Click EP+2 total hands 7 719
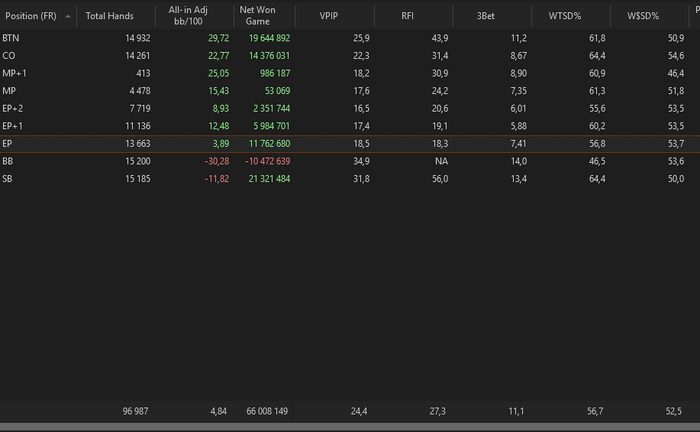The width and height of the screenshot is (700, 432). [x=140, y=108]
